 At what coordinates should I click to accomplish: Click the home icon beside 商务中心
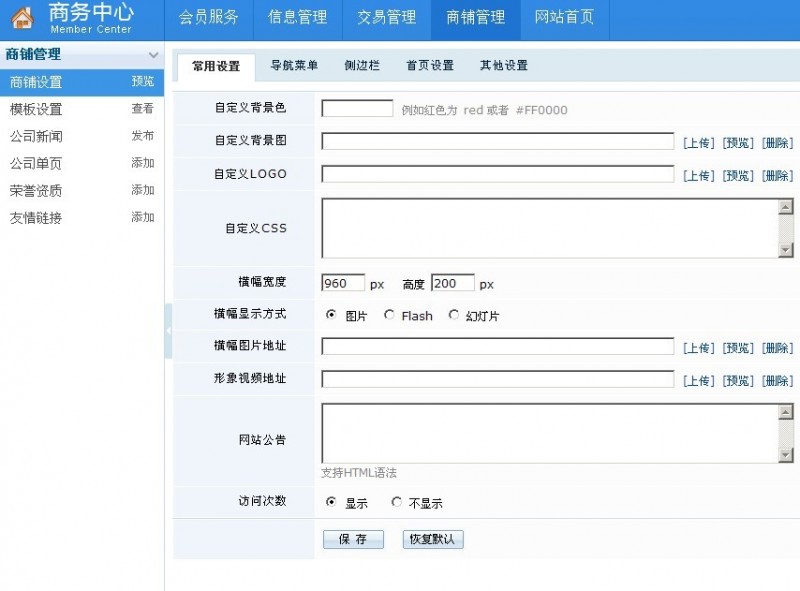click(x=23, y=18)
